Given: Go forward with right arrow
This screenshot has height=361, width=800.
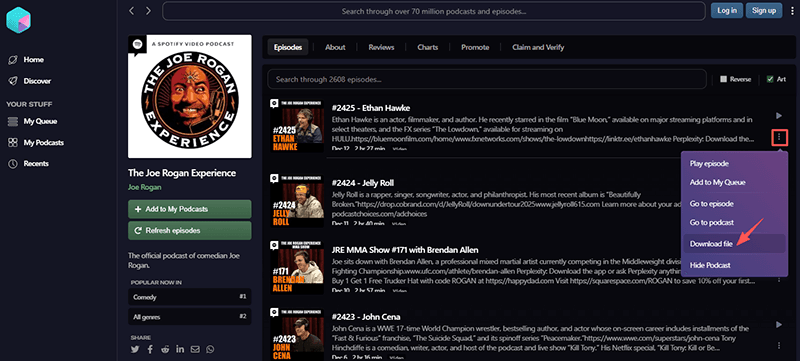Looking at the screenshot, I should point(148,11).
